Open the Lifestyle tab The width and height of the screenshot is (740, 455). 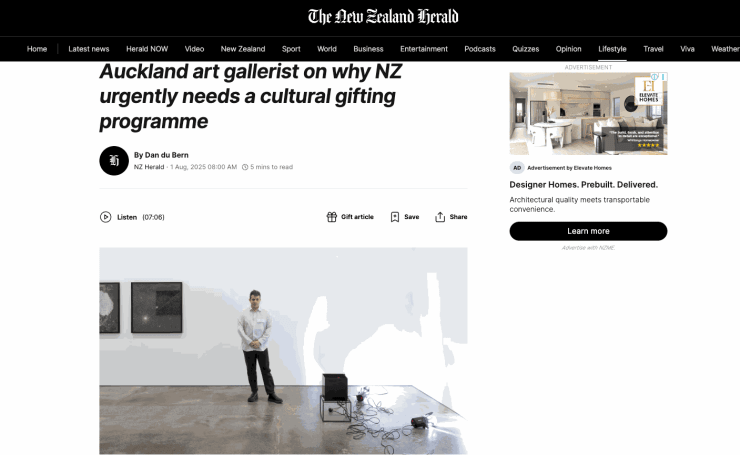click(x=612, y=49)
